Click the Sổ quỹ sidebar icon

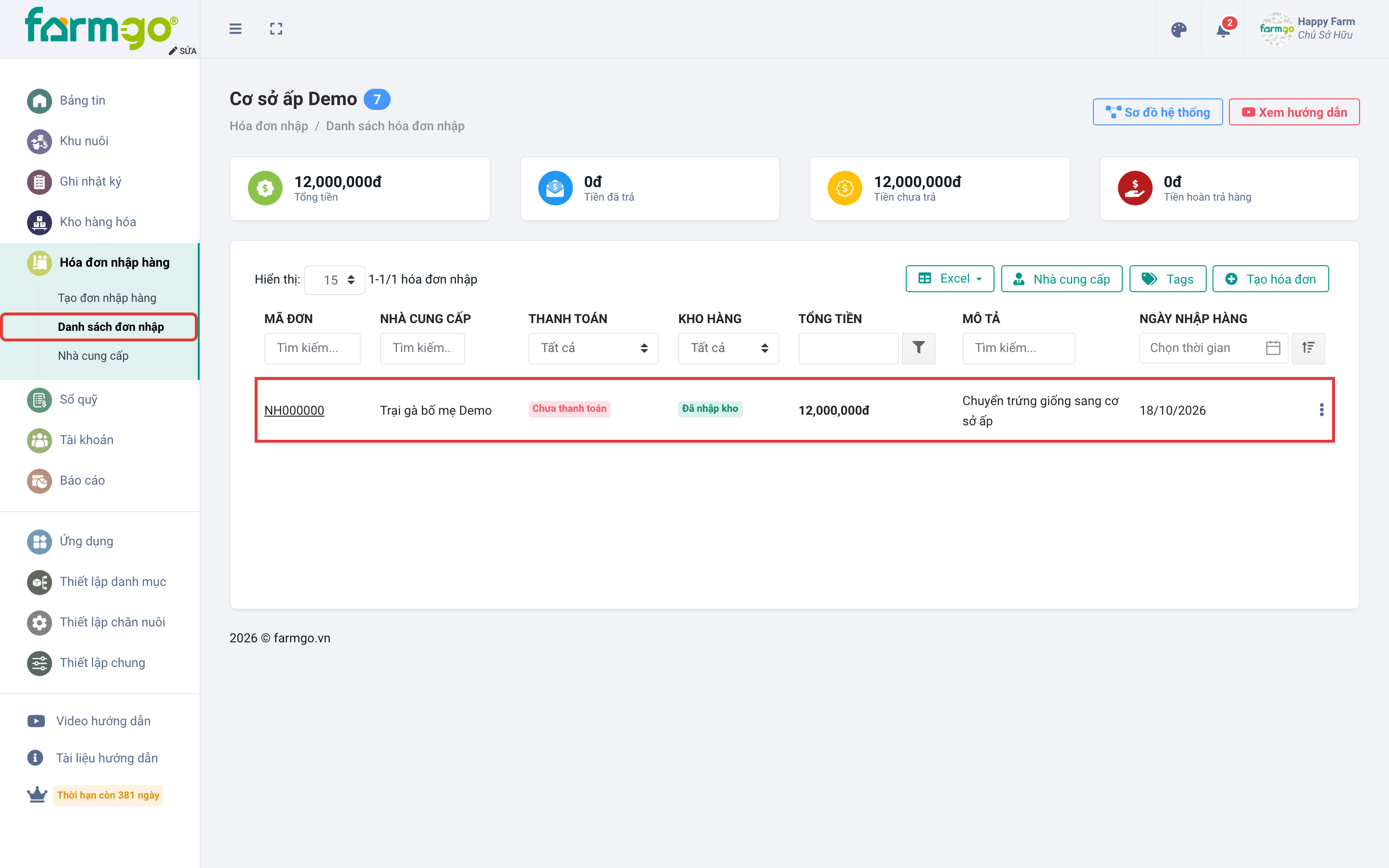click(39, 400)
